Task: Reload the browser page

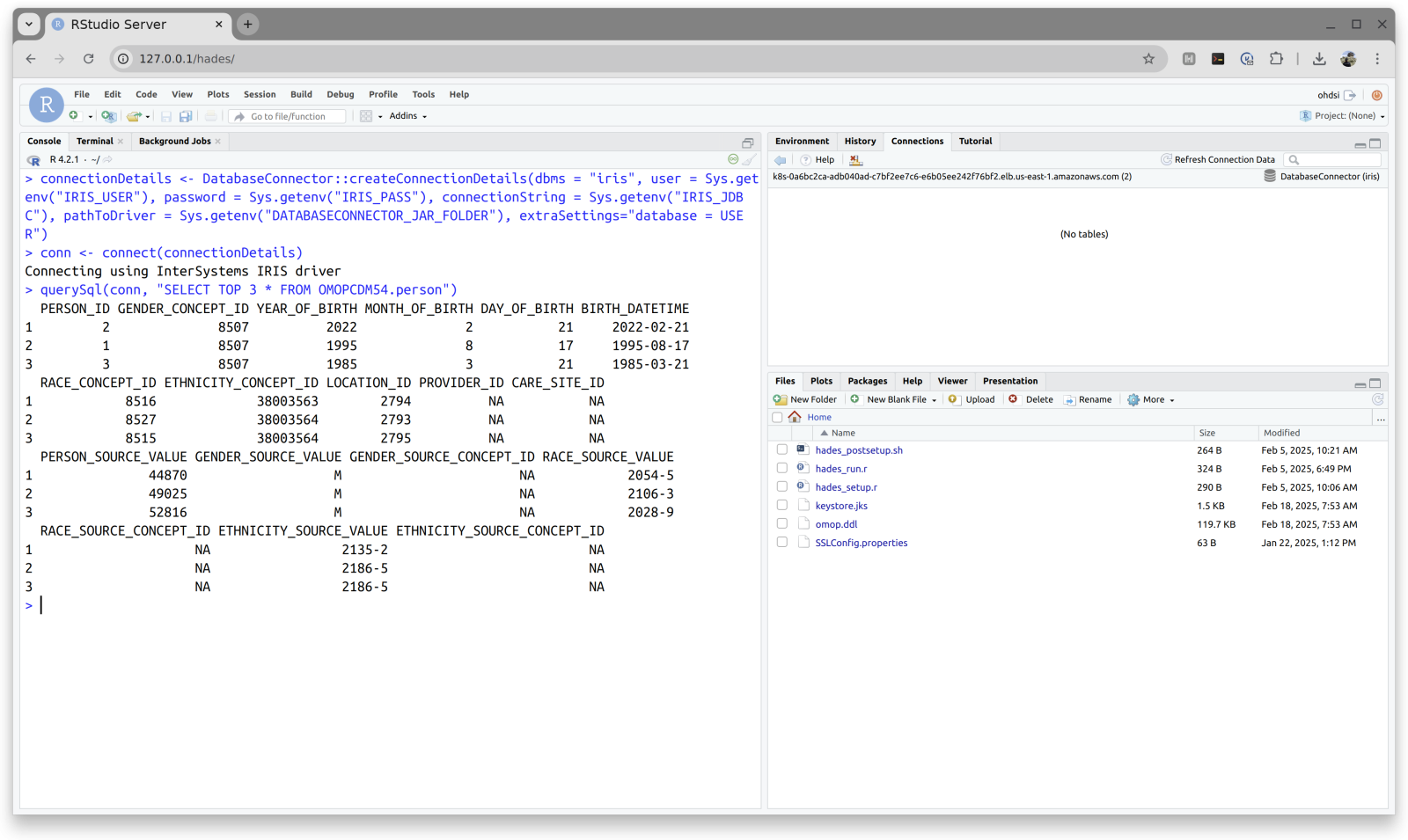Action: click(88, 59)
